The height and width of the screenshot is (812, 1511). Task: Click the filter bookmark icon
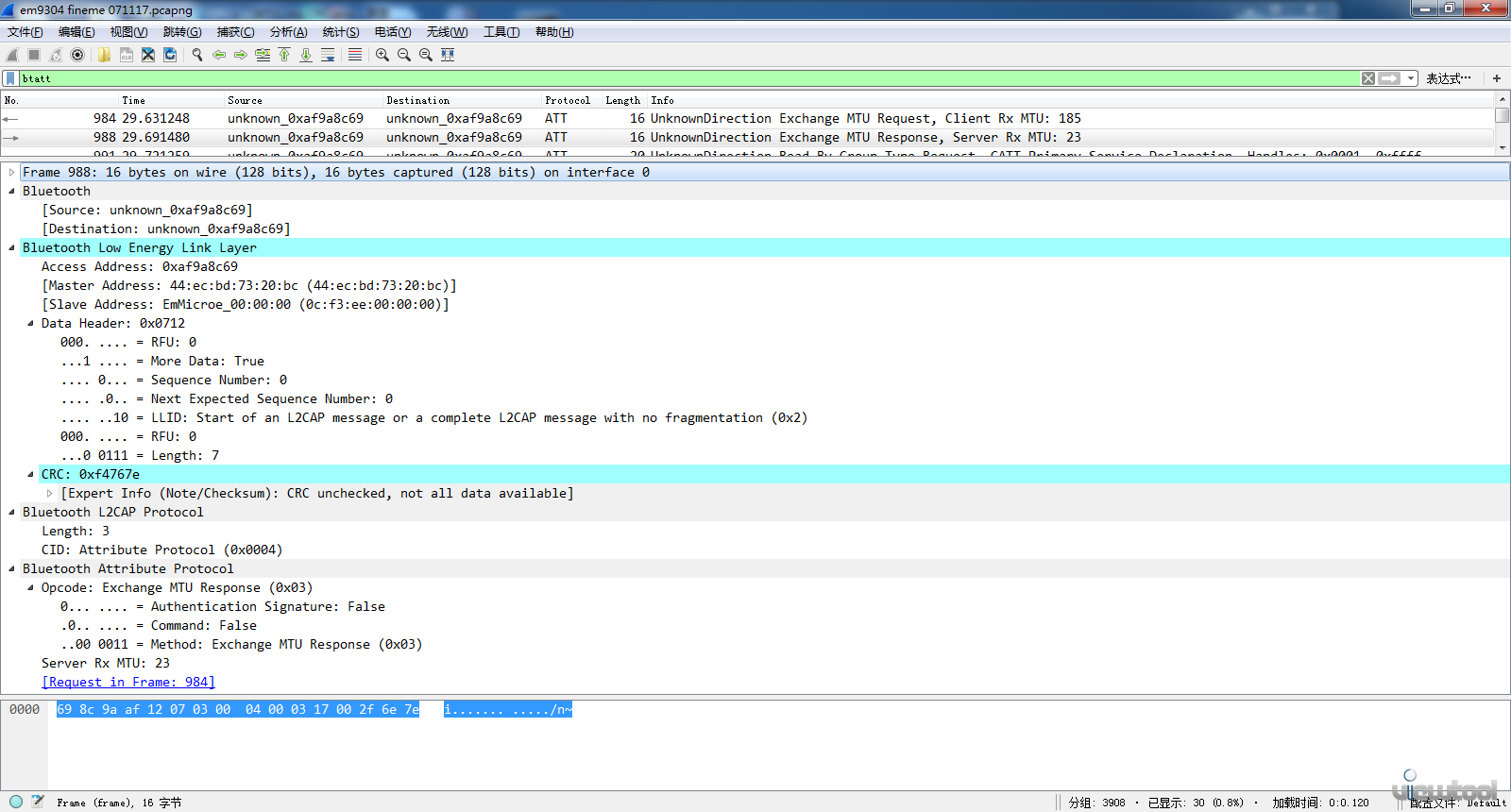10,78
